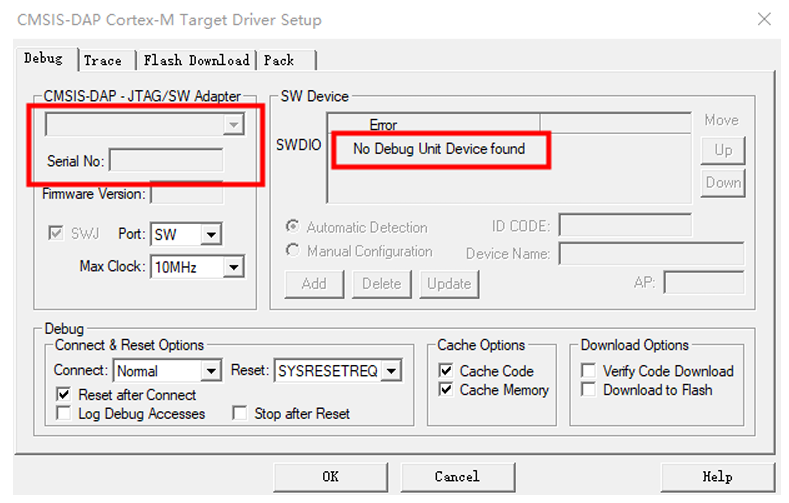Click the Move Up button
789x503 pixels.
click(723, 150)
